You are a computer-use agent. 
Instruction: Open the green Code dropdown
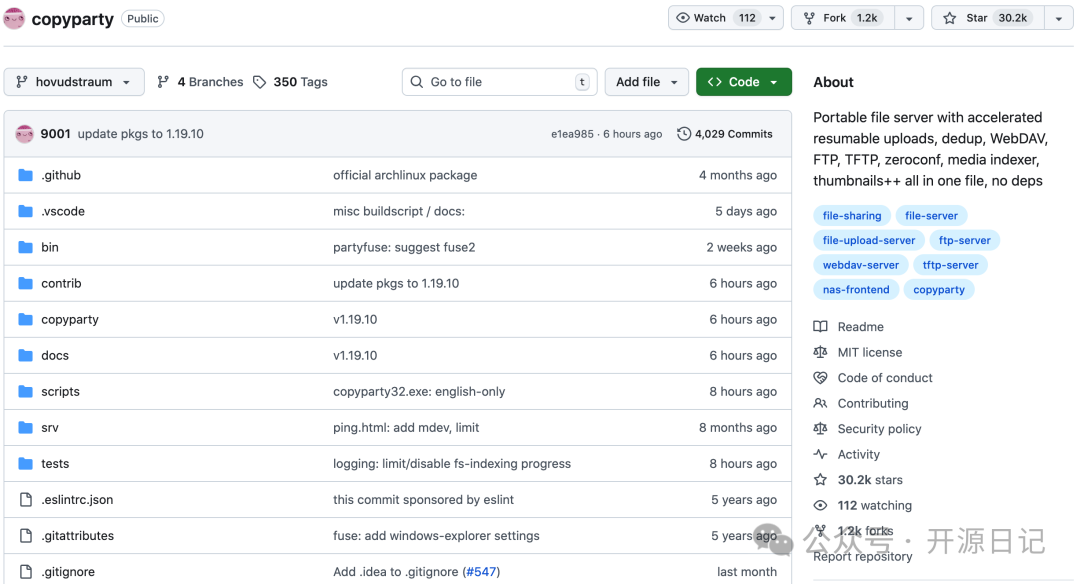click(743, 82)
